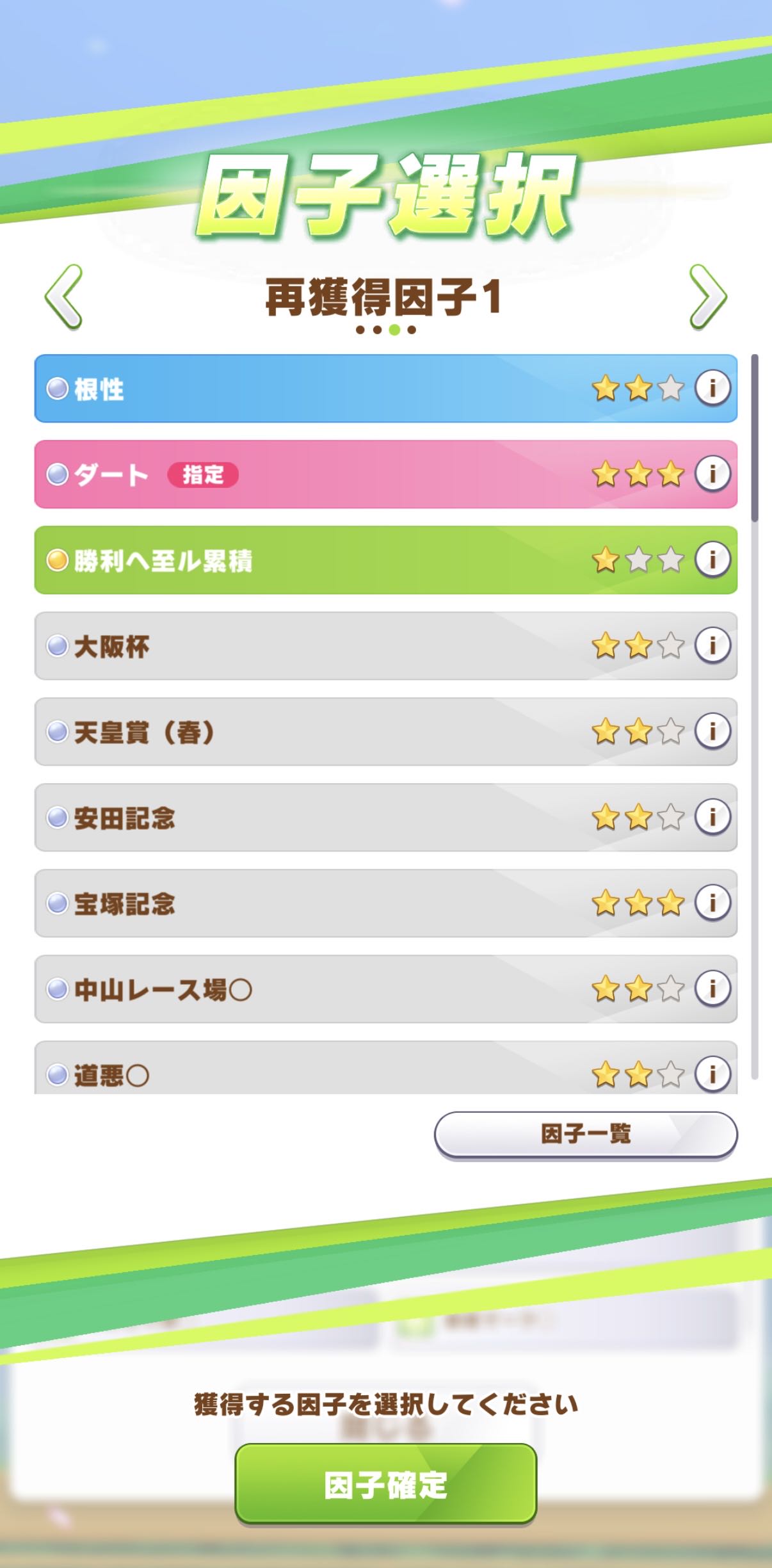Open info icon for 根性 factor
This screenshot has width=772, height=1568.
pos(712,387)
